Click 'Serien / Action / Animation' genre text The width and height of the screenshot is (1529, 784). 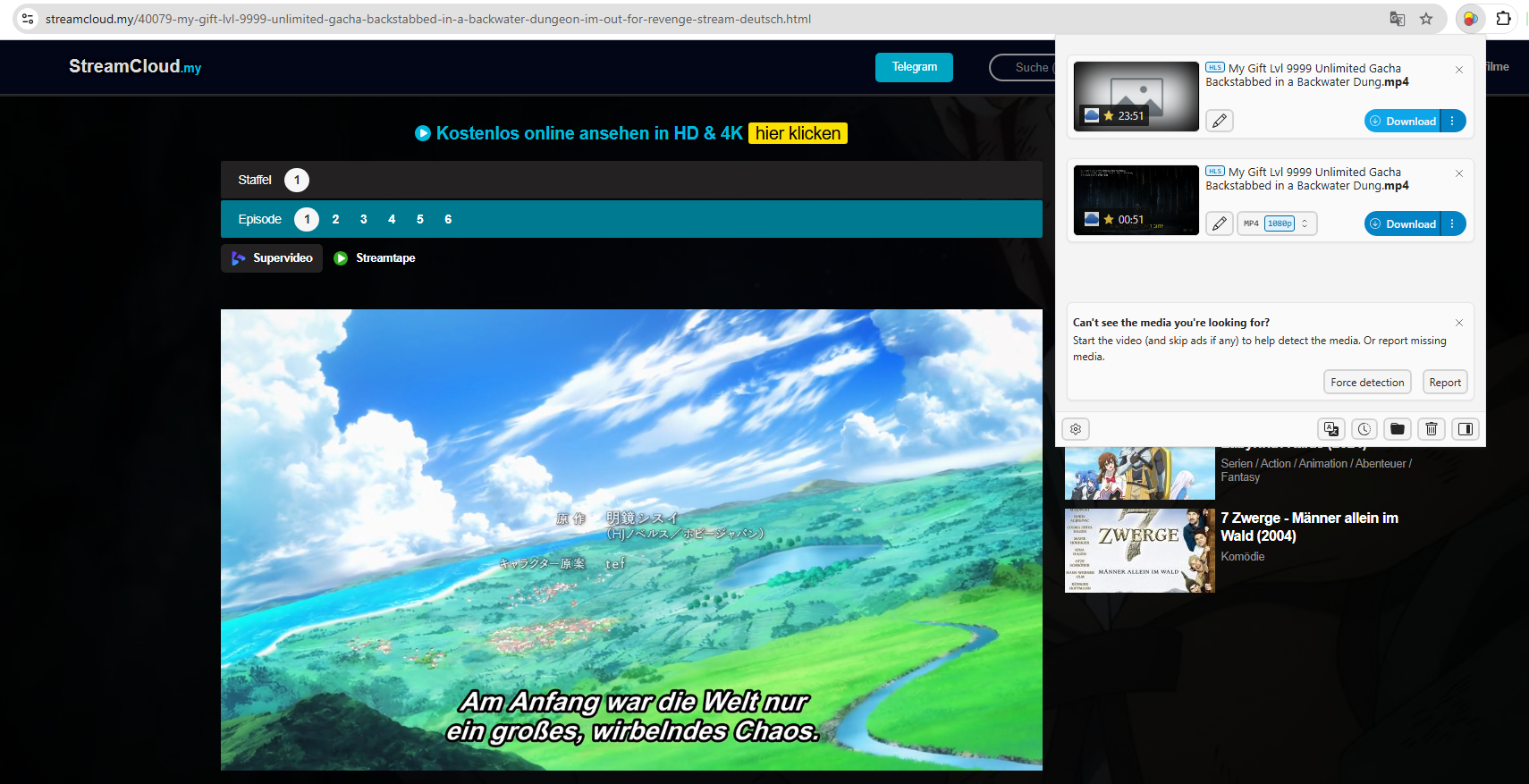[x=1316, y=470]
